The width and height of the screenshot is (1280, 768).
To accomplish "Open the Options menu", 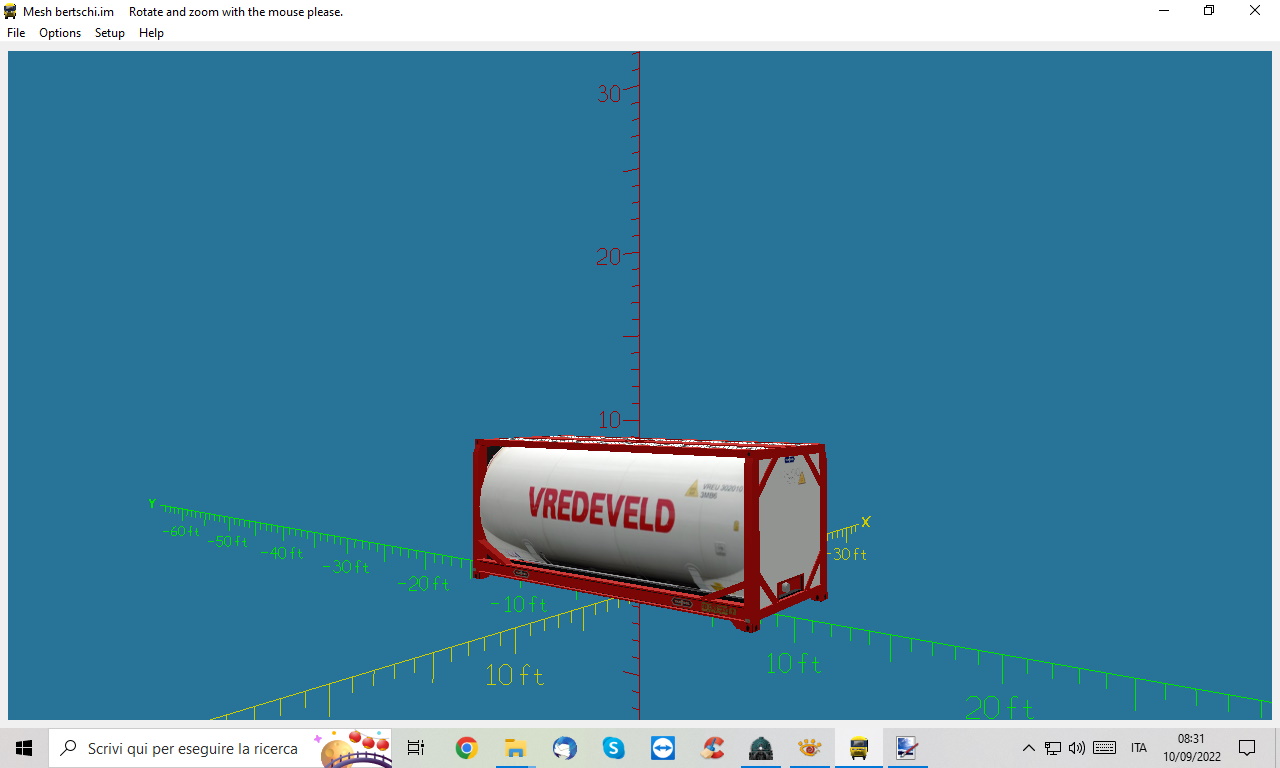I will pyautogui.click(x=60, y=33).
